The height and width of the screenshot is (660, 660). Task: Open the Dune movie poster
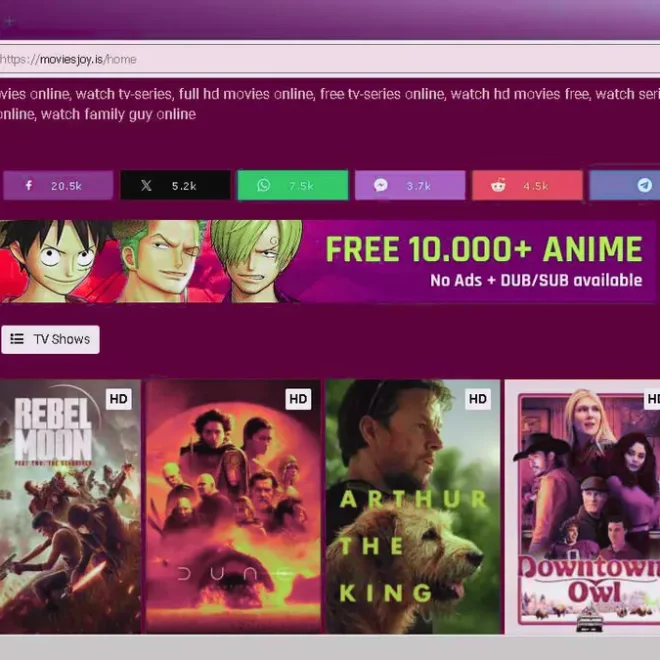[233, 506]
